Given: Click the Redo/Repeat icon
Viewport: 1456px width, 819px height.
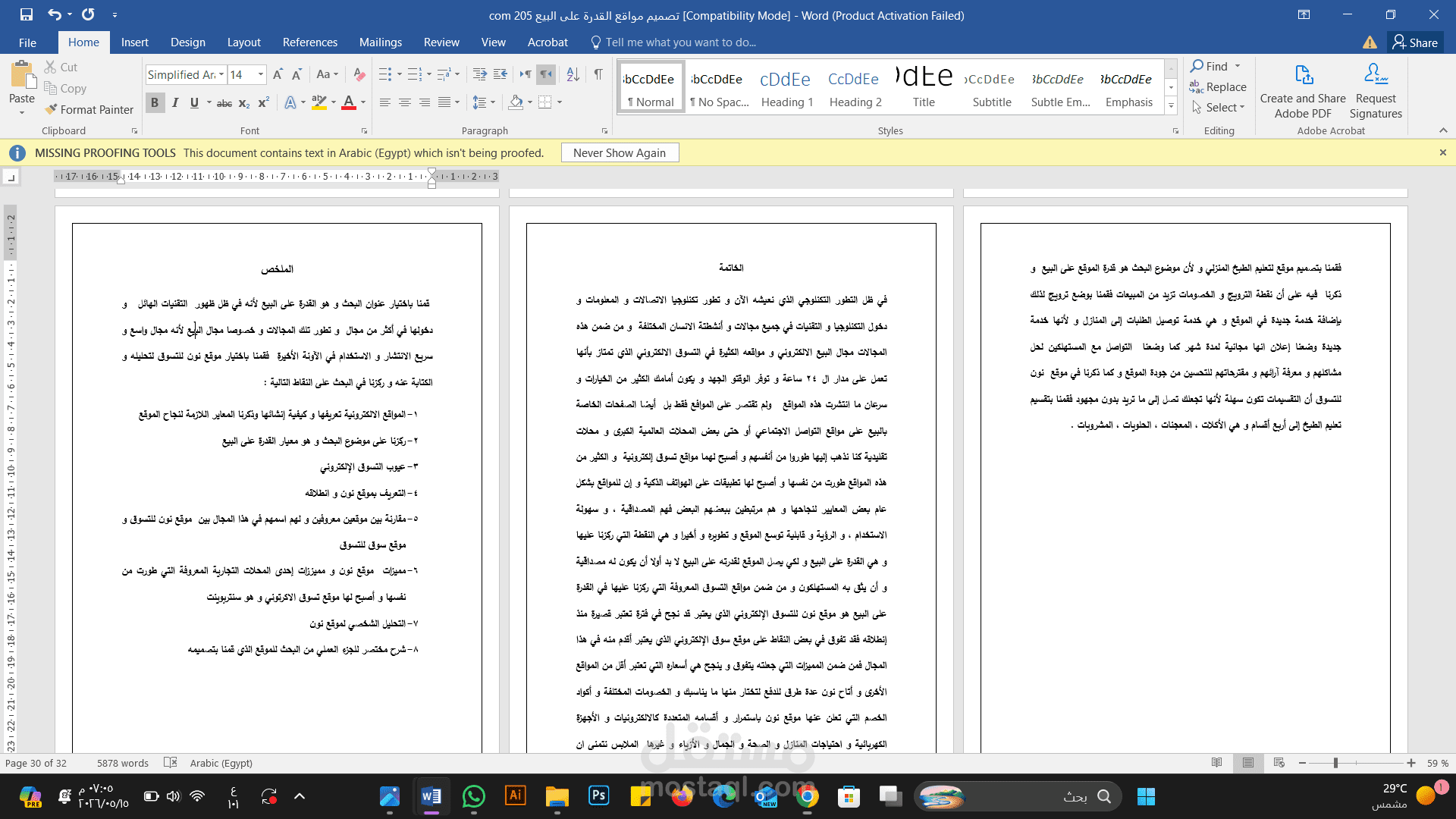Looking at the screenshot, I should pyautogui.click(x=88, y=14).
